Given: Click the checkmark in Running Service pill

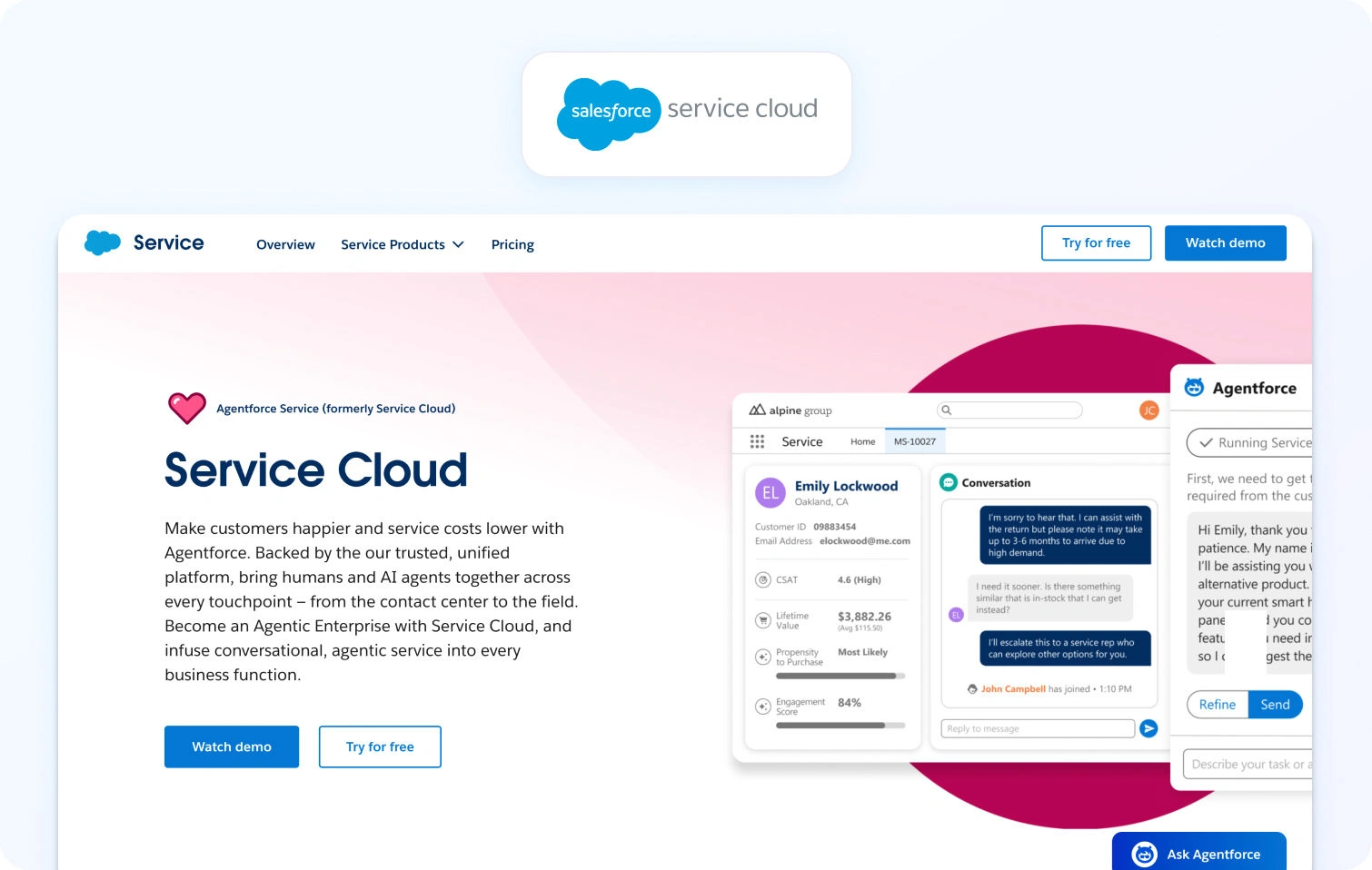Looking at the screenshot, I should click(1206, 443).
